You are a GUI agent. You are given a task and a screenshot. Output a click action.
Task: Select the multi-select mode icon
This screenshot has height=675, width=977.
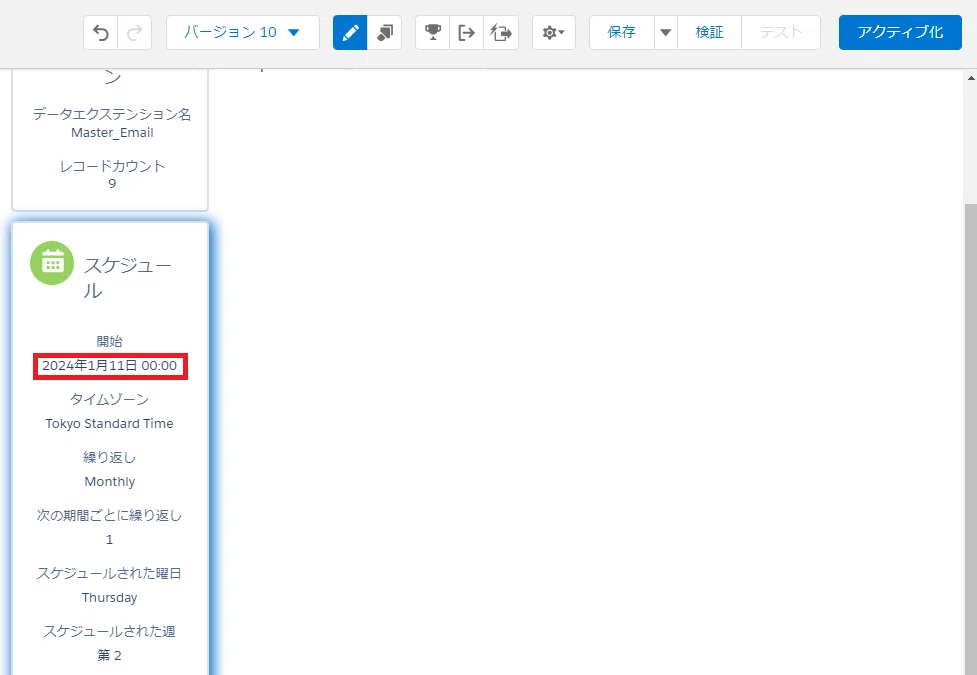[384, 32]
